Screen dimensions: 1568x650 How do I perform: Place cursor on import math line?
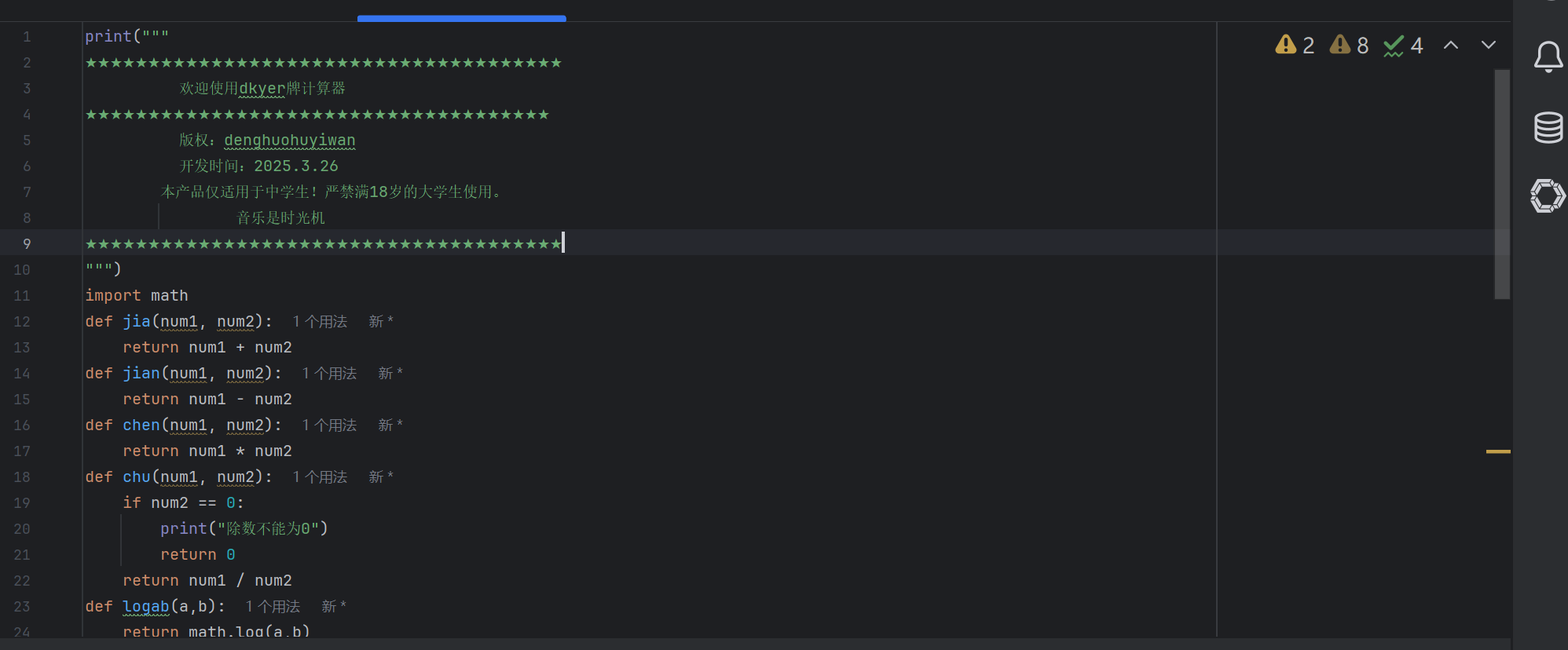click(137, 295)
